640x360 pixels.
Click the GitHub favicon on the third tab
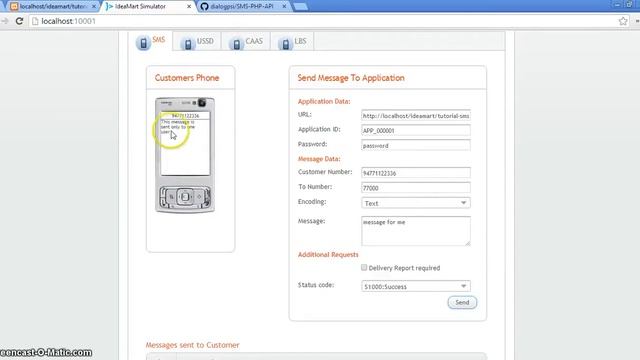pyautogui.click(x=204, y=6)
